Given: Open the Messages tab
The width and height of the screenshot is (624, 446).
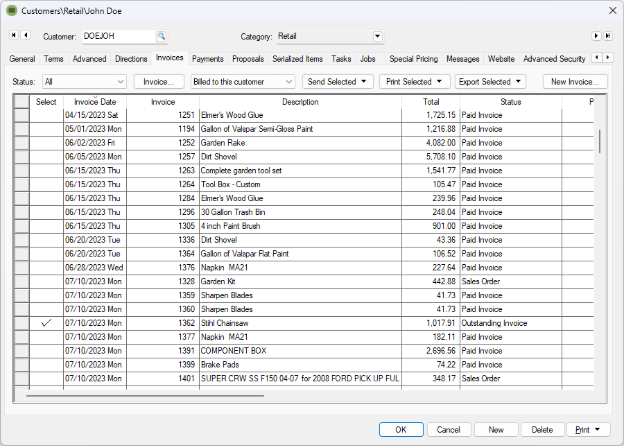Looking at the screenshot, I should (462, 59).
